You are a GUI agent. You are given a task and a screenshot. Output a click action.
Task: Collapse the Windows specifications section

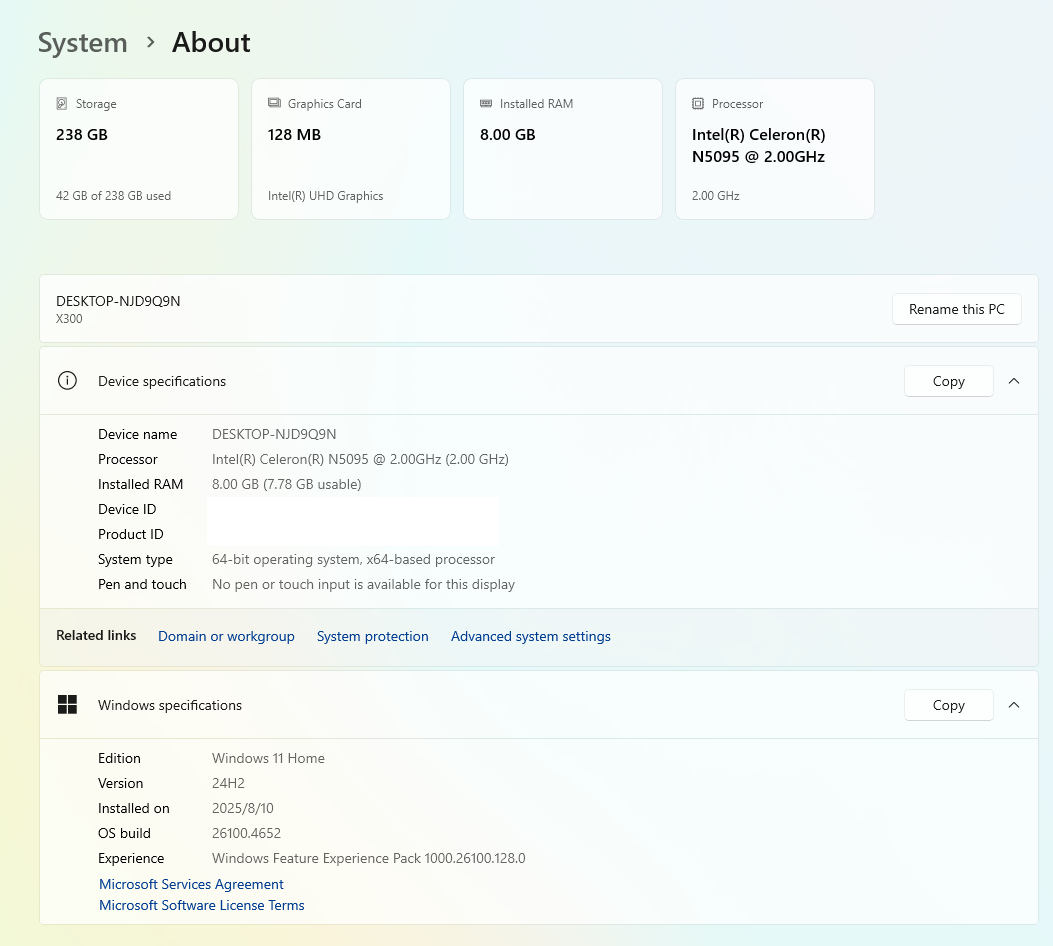point(1014,705)
